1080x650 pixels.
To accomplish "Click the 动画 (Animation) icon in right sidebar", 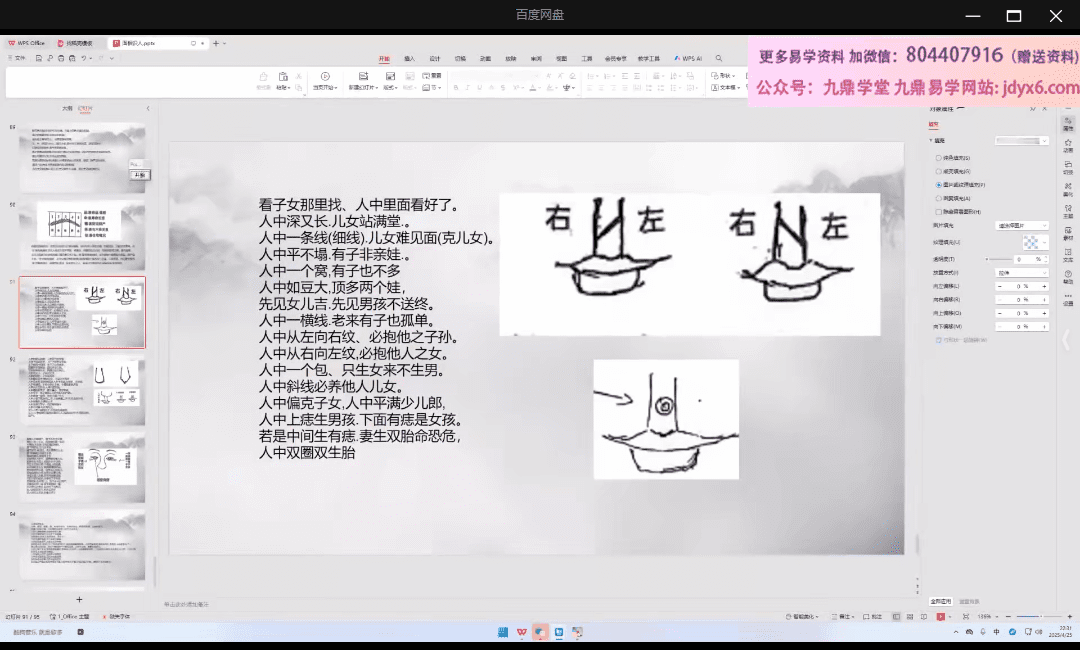I will click(1068, 147).
